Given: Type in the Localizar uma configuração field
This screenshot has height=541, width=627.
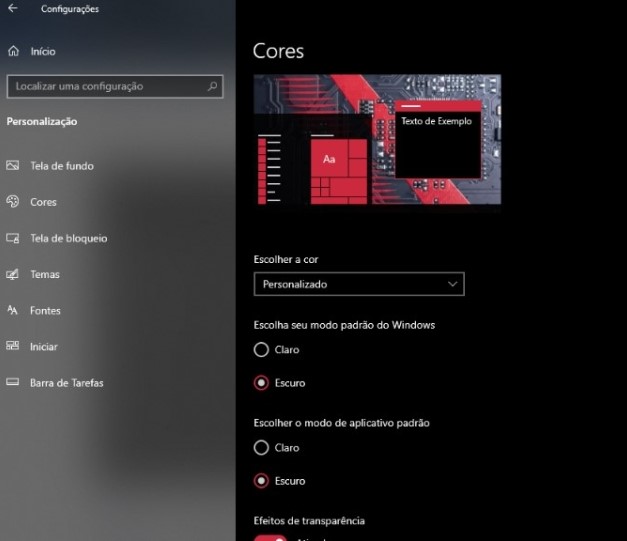Looking at the screenshot, I should [x=105, y=87].
